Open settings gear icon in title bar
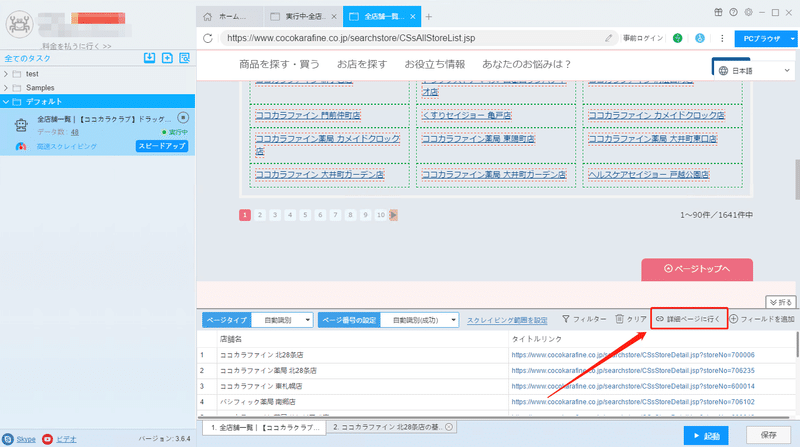This screenshot has height=447, width=800. (x=748, y=12)
